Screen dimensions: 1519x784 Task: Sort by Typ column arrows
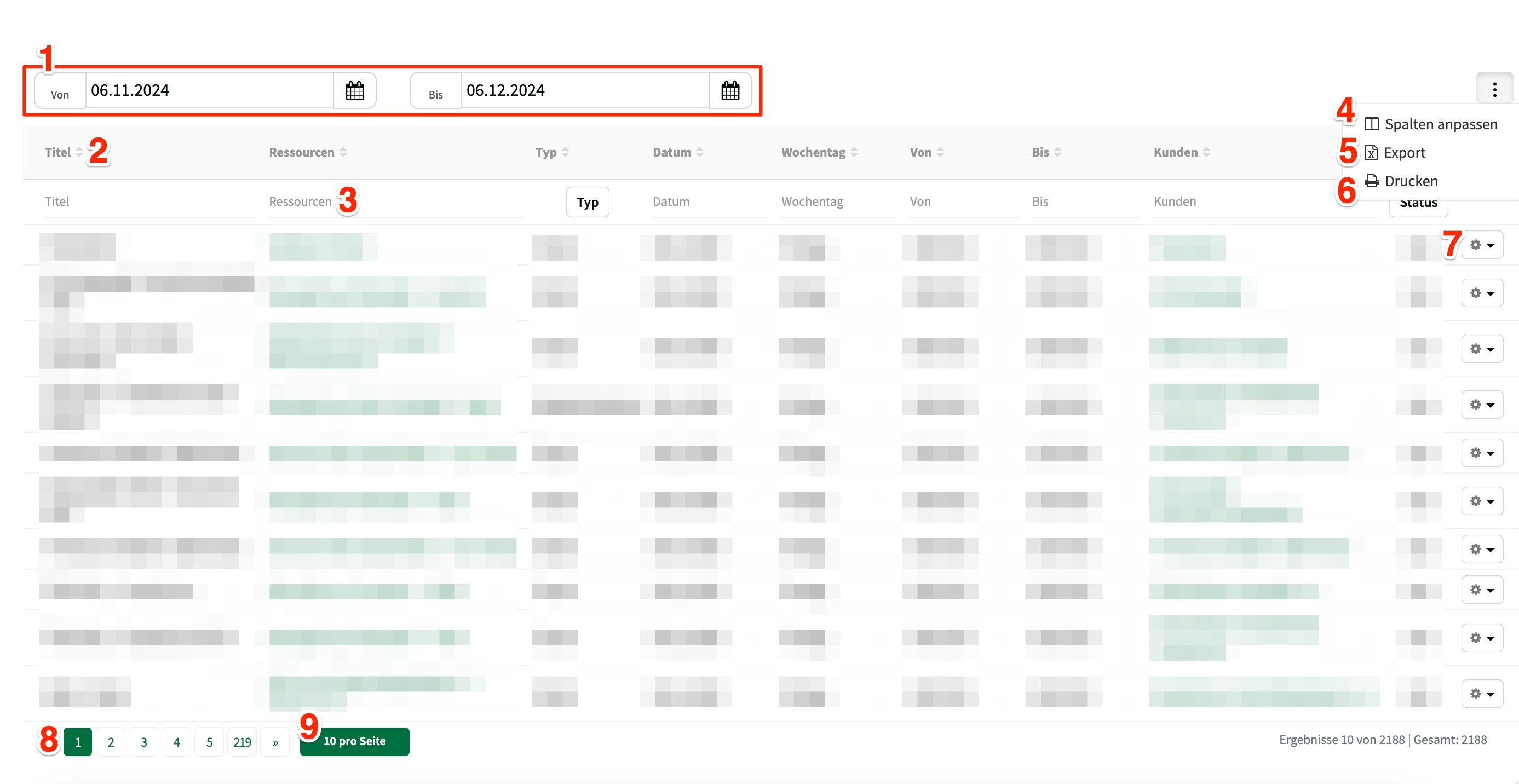565,153
